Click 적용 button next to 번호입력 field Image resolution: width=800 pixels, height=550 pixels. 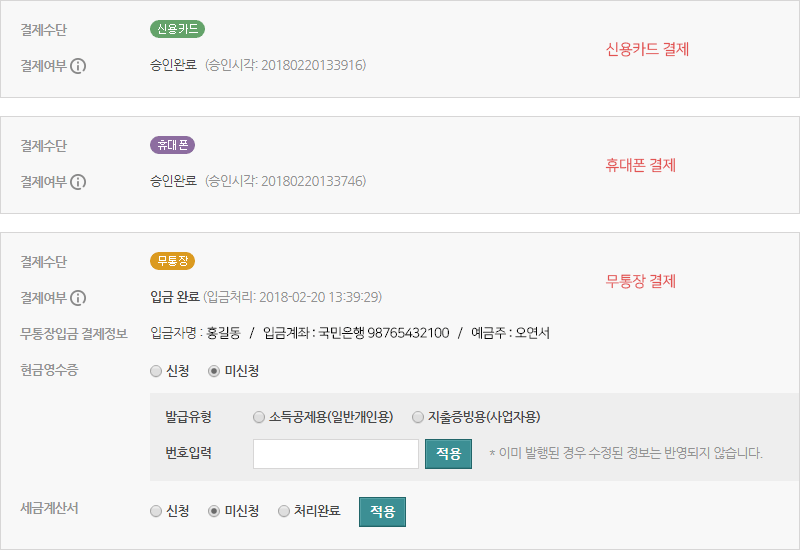coord(448,454)
